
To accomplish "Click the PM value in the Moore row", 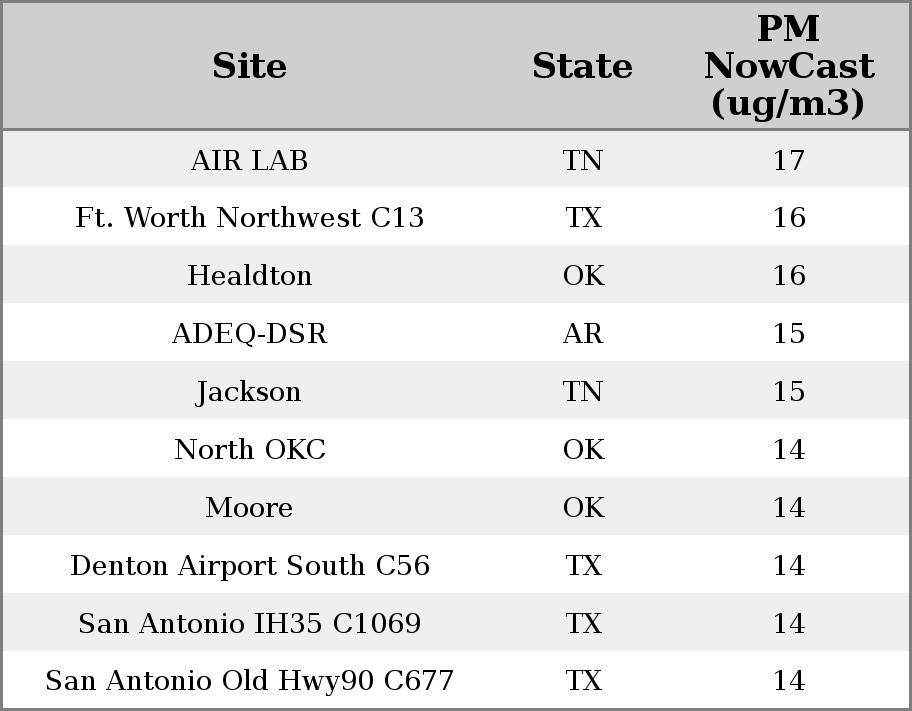I will [788, 508].
